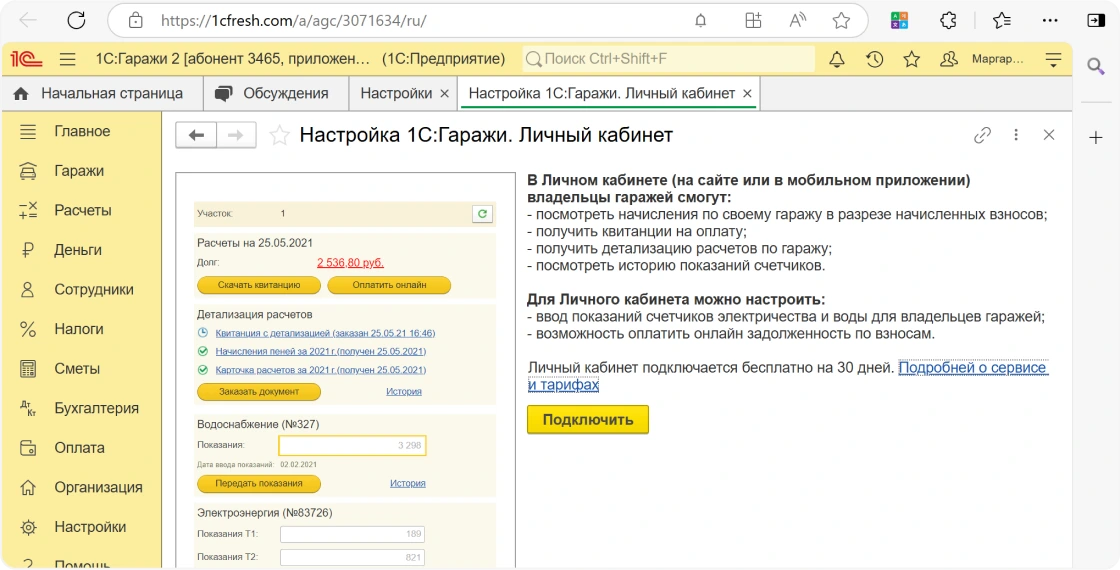Reload the browser page
Screen dimensions: 1120x570
click(76, 20)
